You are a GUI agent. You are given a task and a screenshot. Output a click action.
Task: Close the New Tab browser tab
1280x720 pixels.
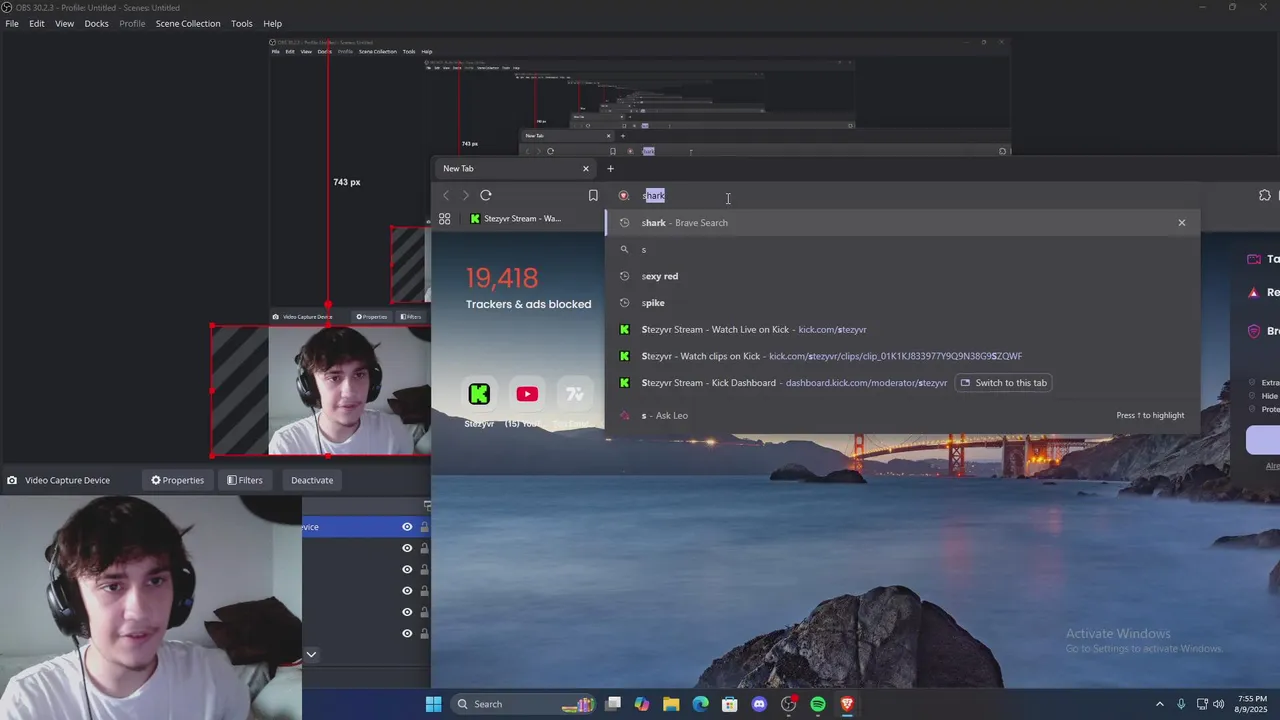(586, 168)
